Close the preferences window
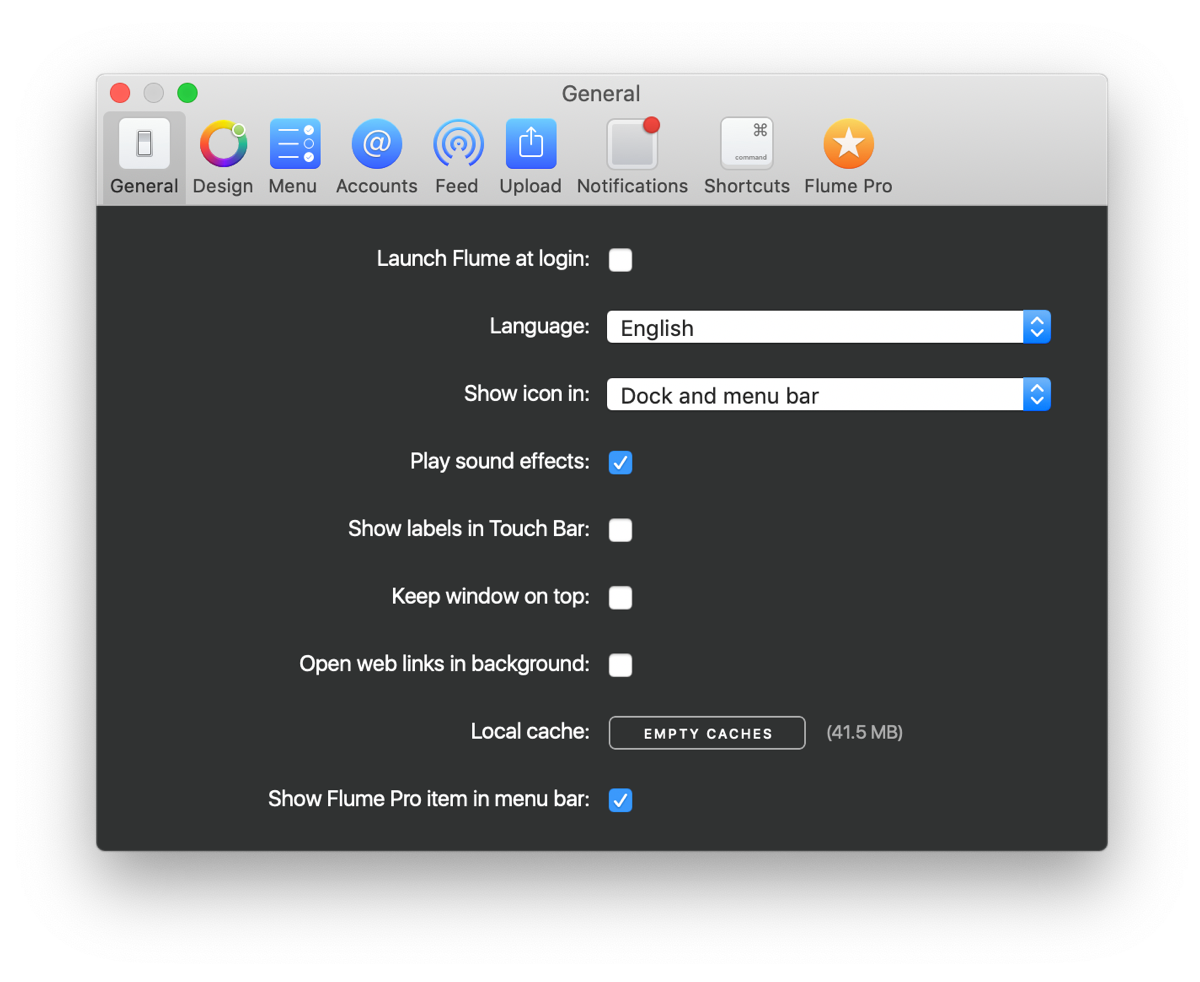 [120, 93]
